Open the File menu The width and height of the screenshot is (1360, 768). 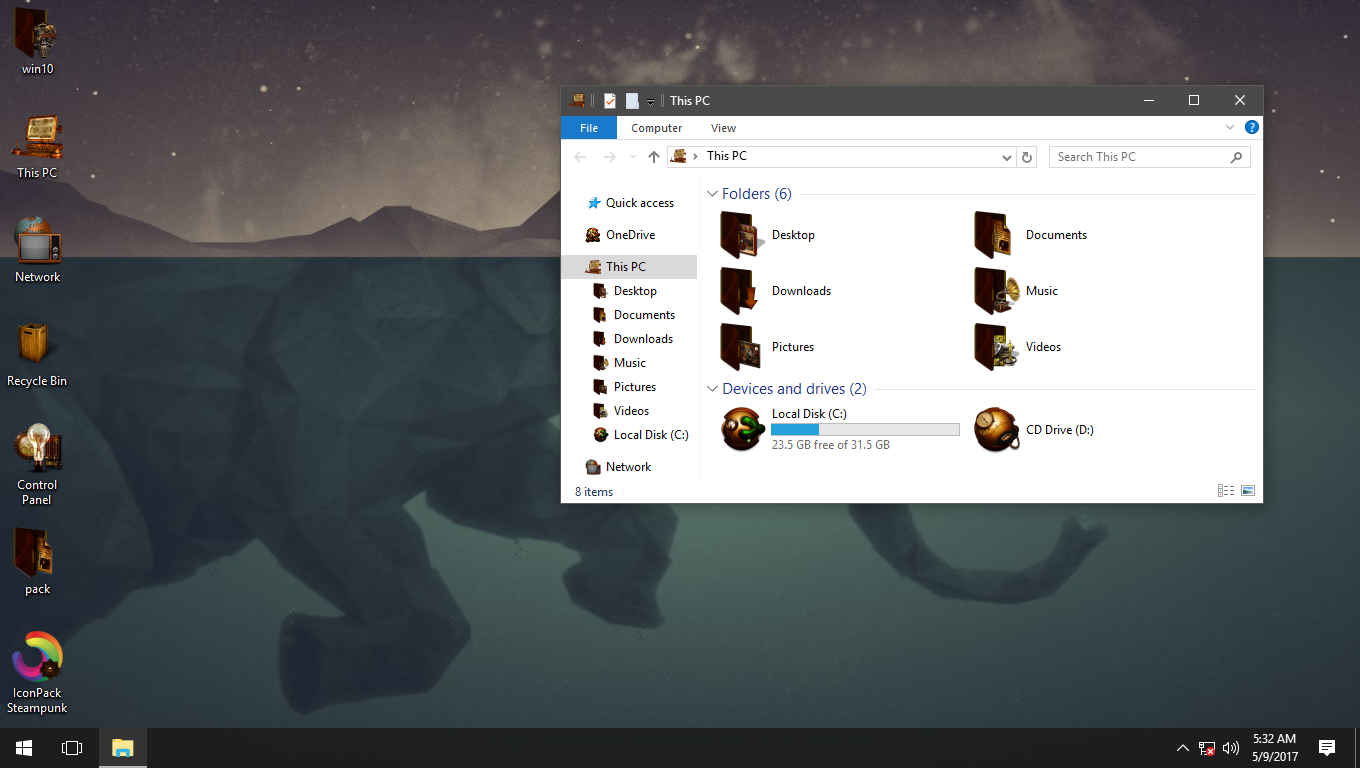(589, 127)
